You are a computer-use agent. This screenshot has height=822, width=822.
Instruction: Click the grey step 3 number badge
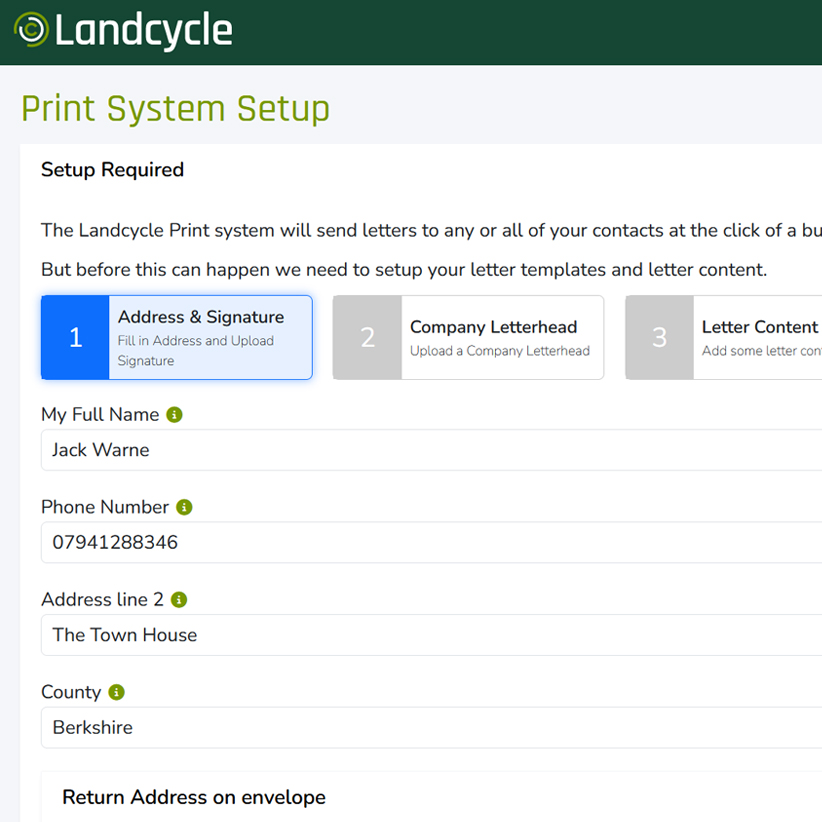point(659,337)
